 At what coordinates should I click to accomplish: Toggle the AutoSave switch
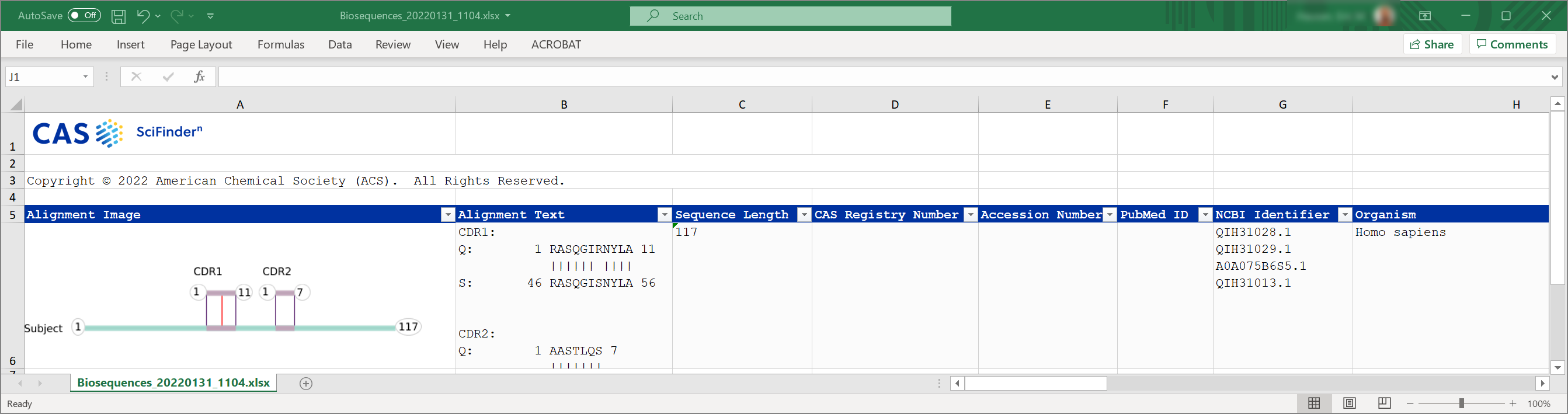[84, 16]
